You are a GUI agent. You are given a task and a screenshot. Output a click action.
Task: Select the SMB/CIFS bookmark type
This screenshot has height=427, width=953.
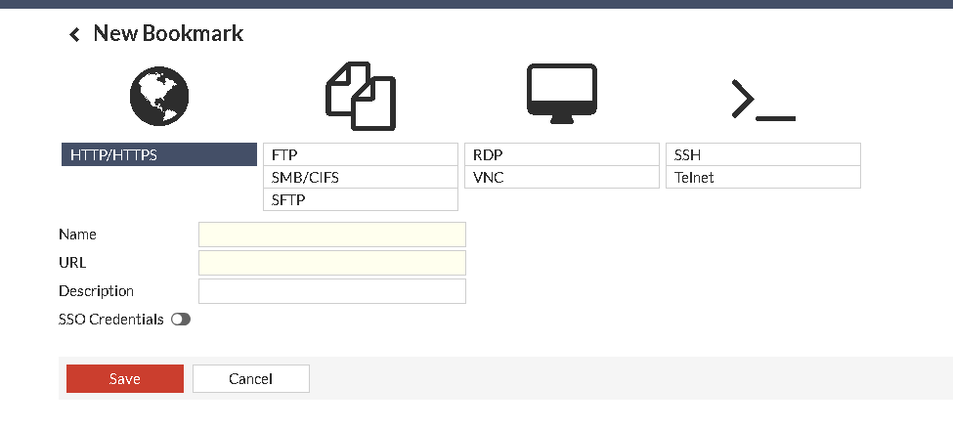click(360, 177)
